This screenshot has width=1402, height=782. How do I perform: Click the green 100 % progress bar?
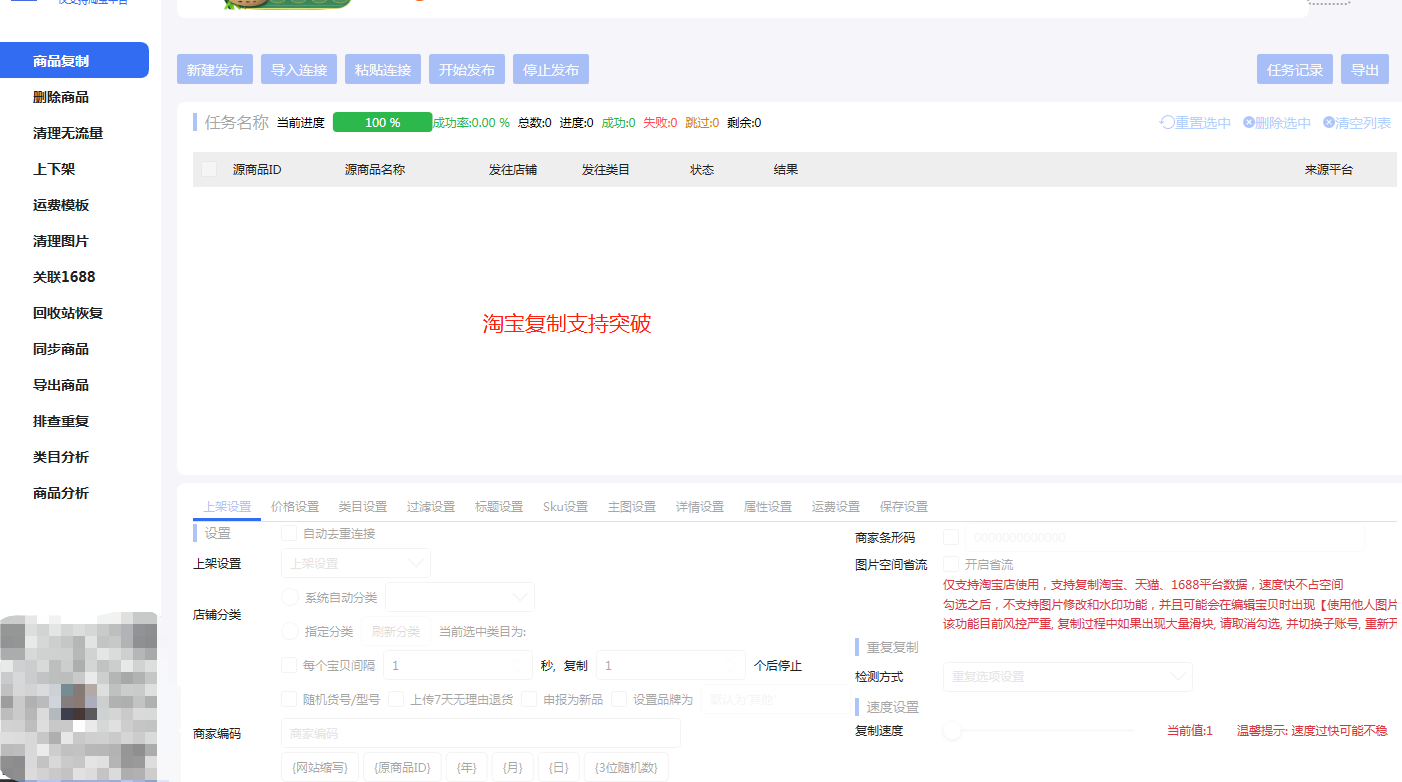(382, 122)
